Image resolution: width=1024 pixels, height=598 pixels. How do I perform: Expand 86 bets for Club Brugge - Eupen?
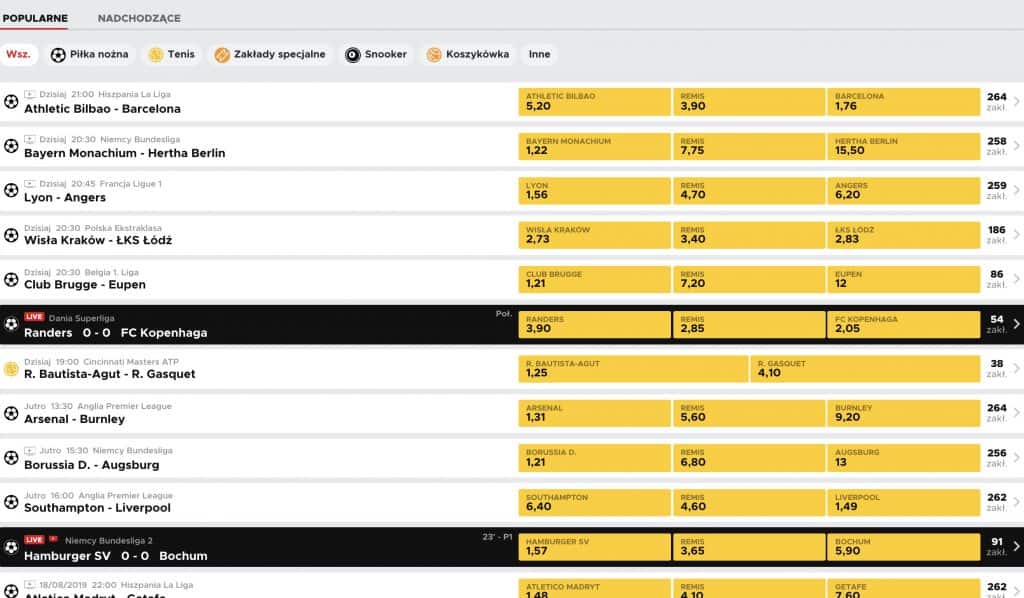click(1002, 279)
